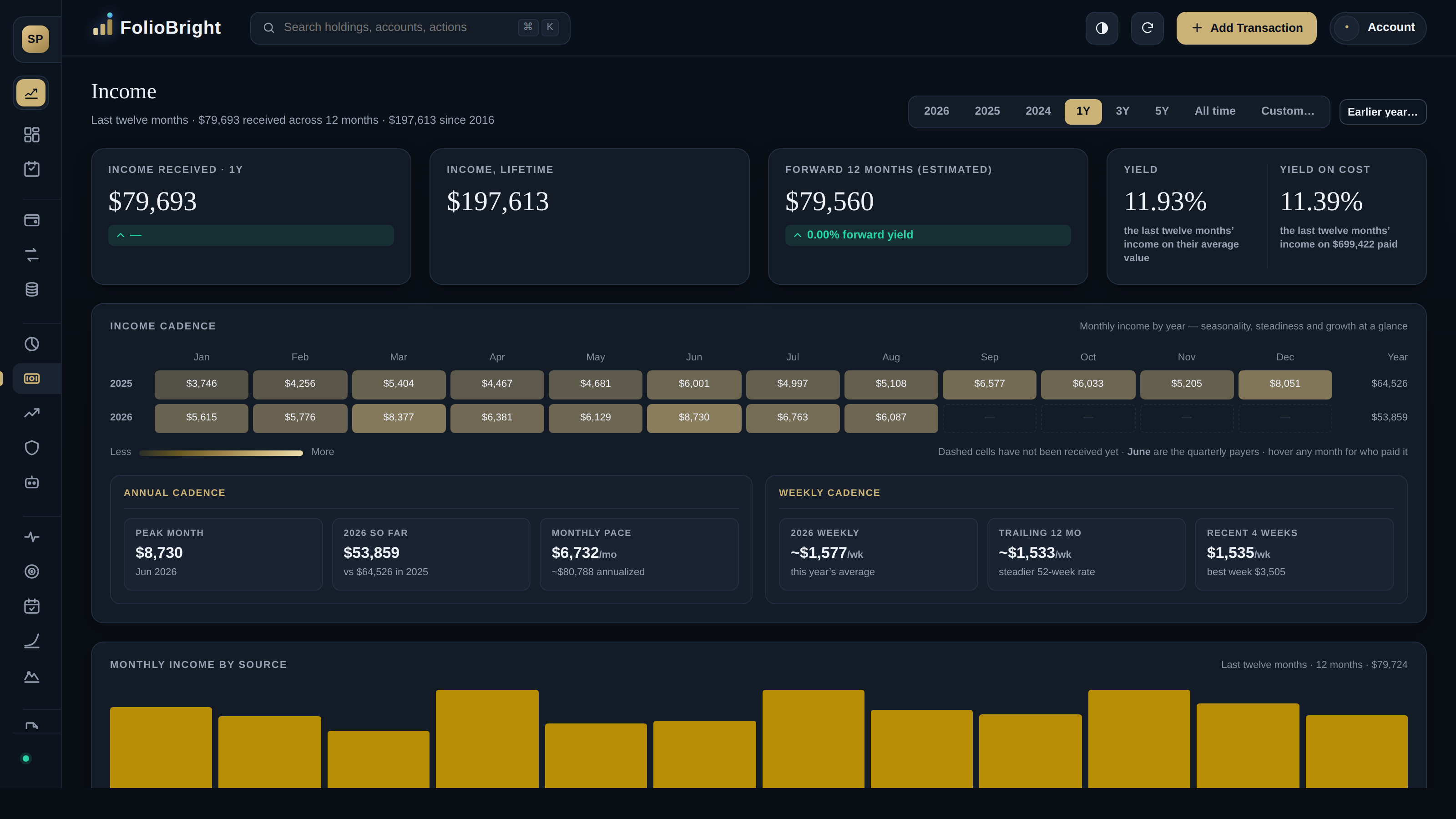Open the Account menu
The image size is (1456, 819).
pos(1377,28)
